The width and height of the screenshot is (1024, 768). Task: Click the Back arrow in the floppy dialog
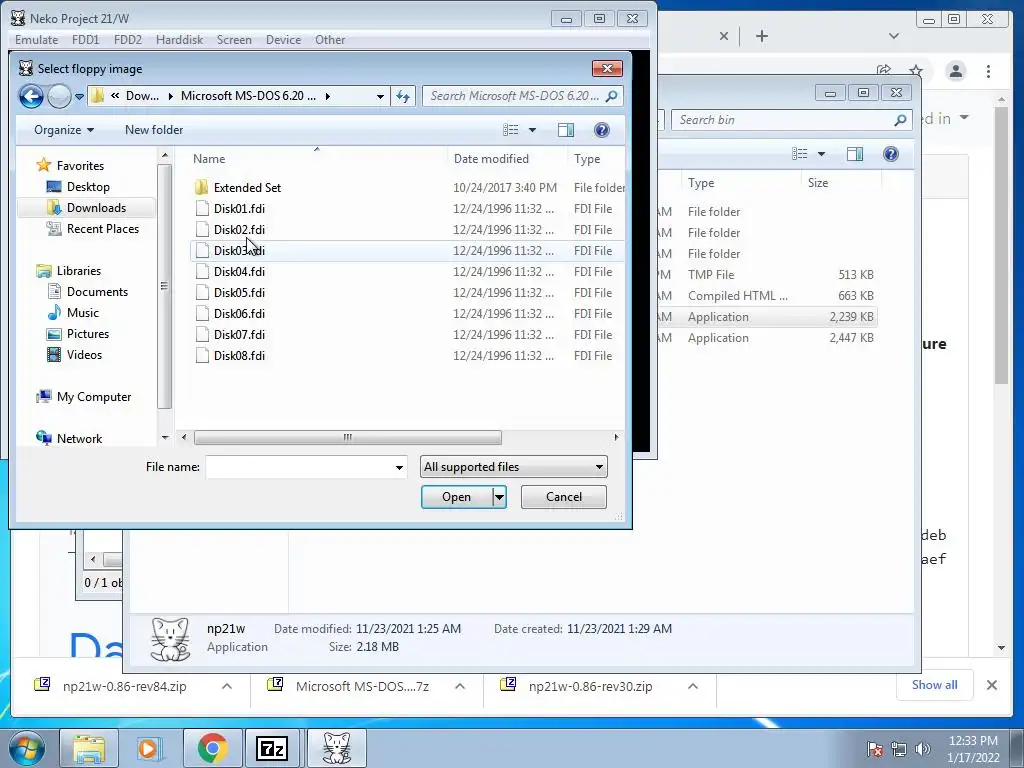click(x=31, y=97)
